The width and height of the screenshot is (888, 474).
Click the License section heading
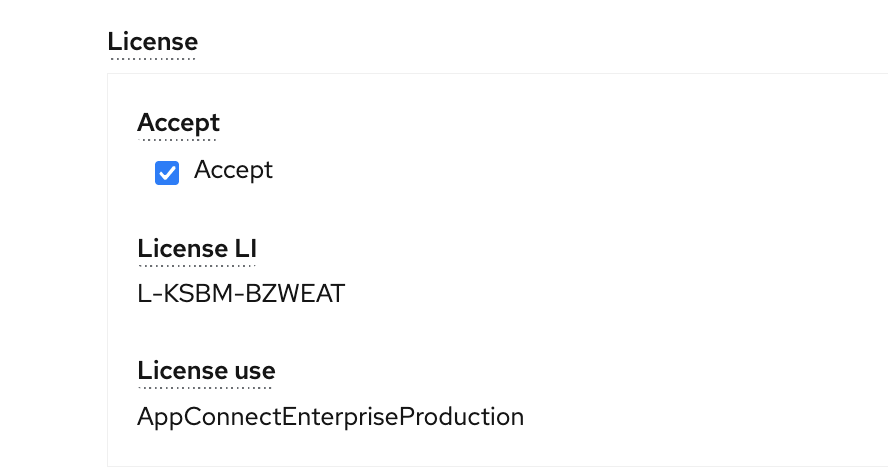pyautogui.click(x=153, y=42)
